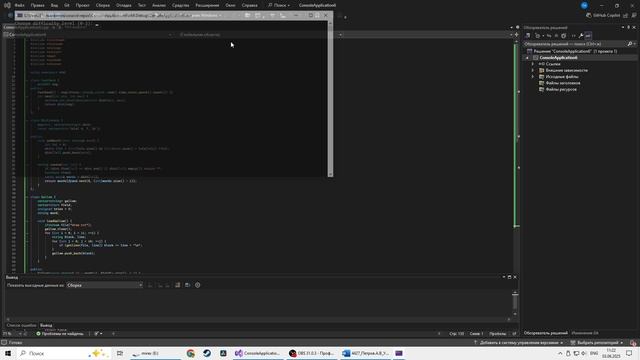The height and width of the screenshot is (360, 640).
Task: Expand the Внешние зависимости node
Action: (533, 70)
